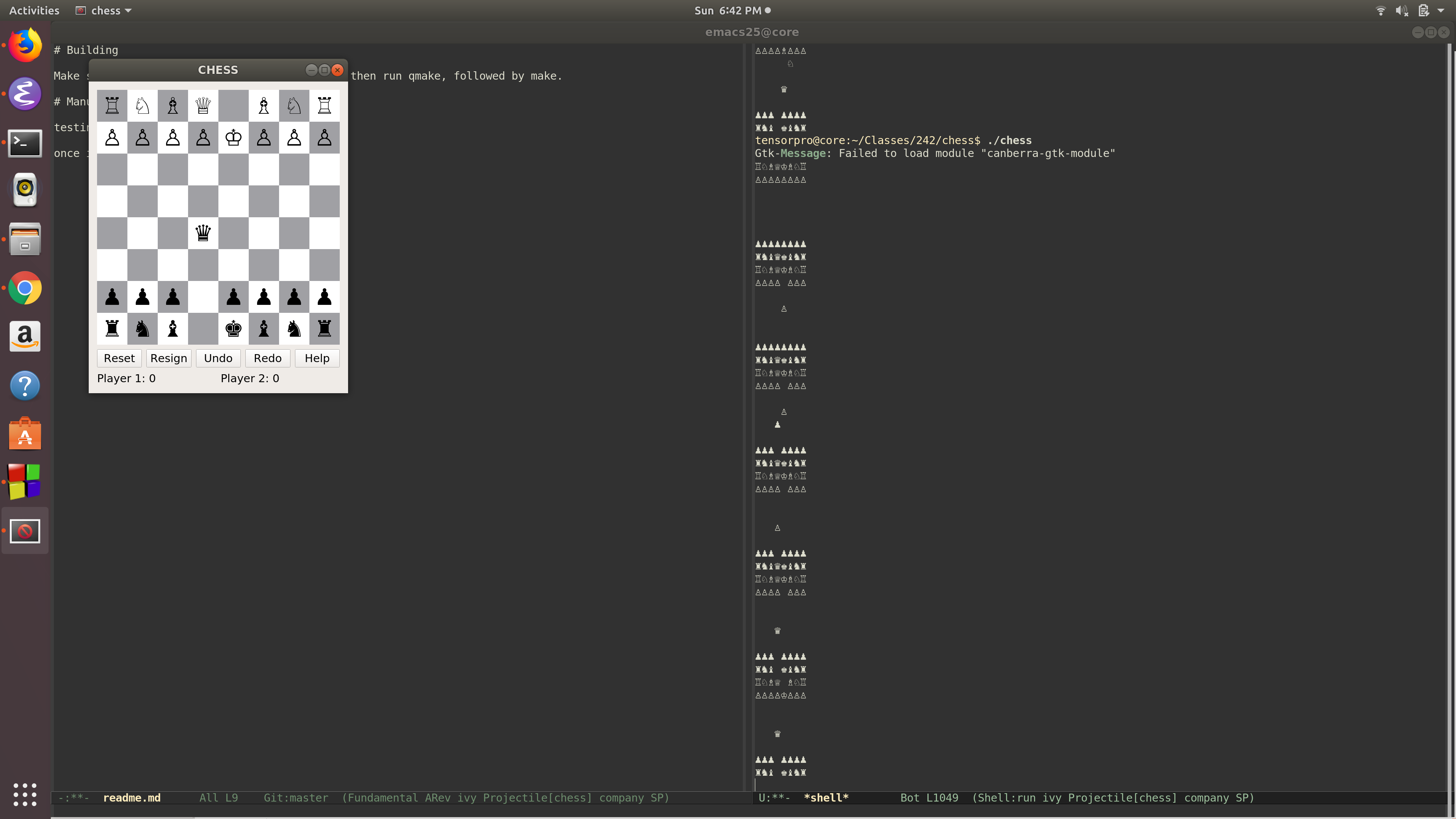Open system menu arrow at top right

1441,10
